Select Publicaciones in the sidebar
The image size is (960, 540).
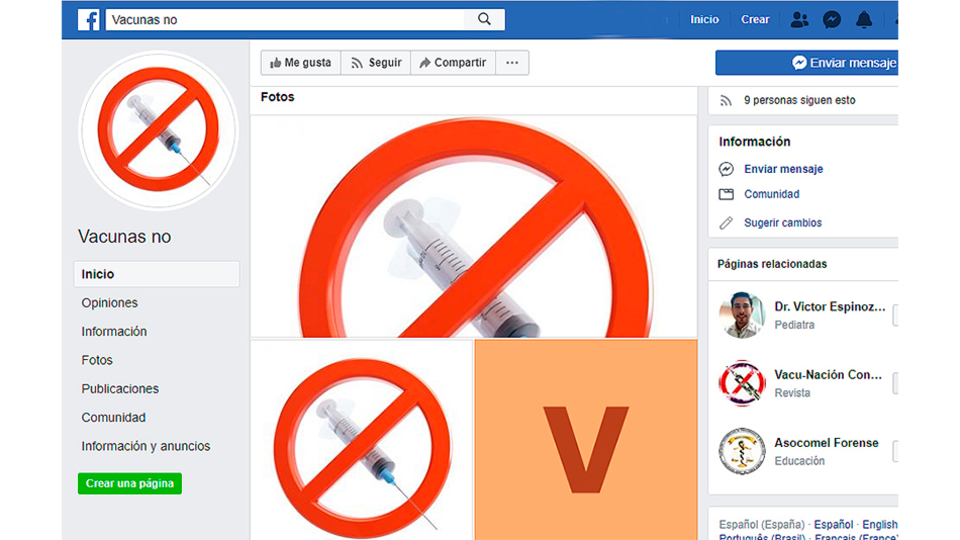120,389
